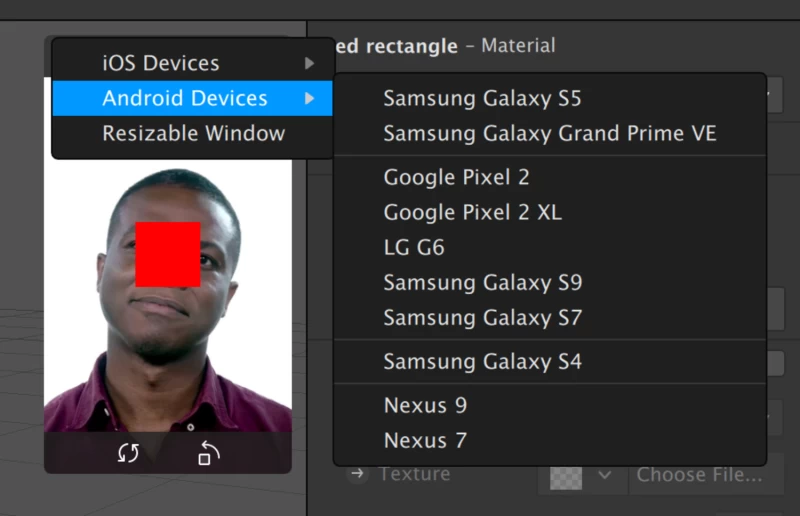The image size is (800, 516).
Task: Choose Samsung Galaxy S5 device
Action: [x=482, y=98]
